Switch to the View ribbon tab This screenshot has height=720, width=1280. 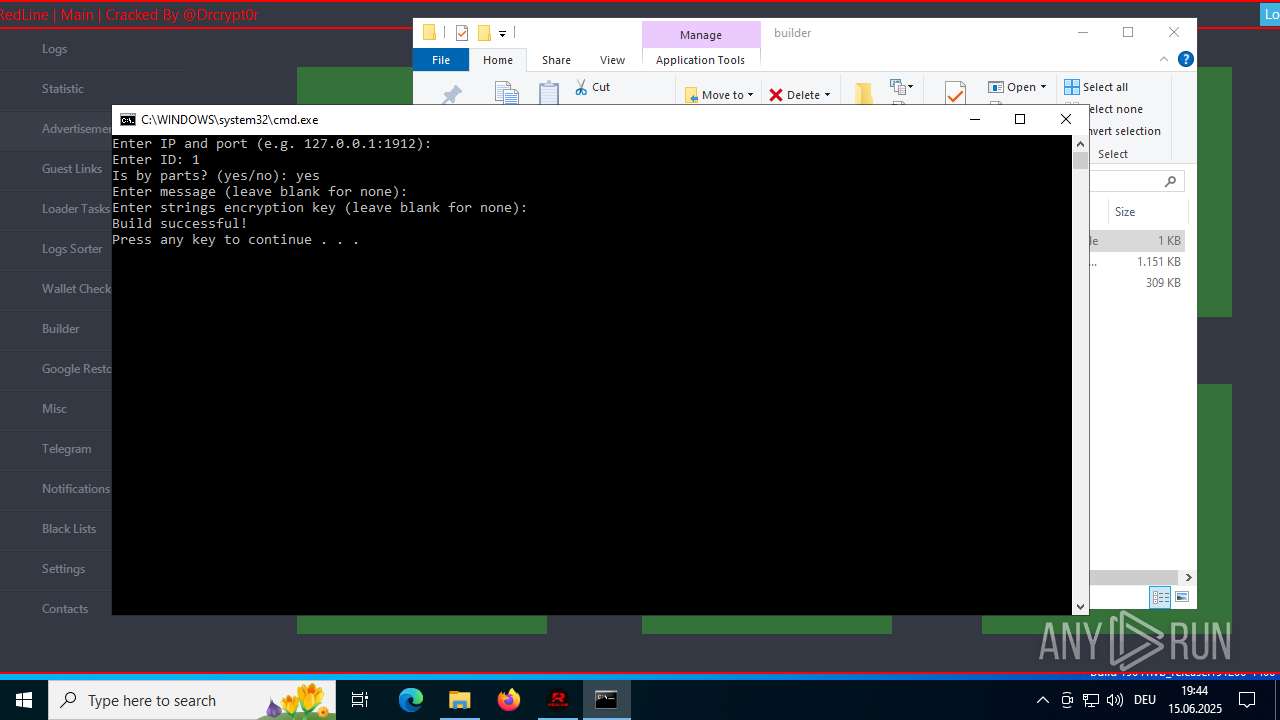click(x=612, y=60)
